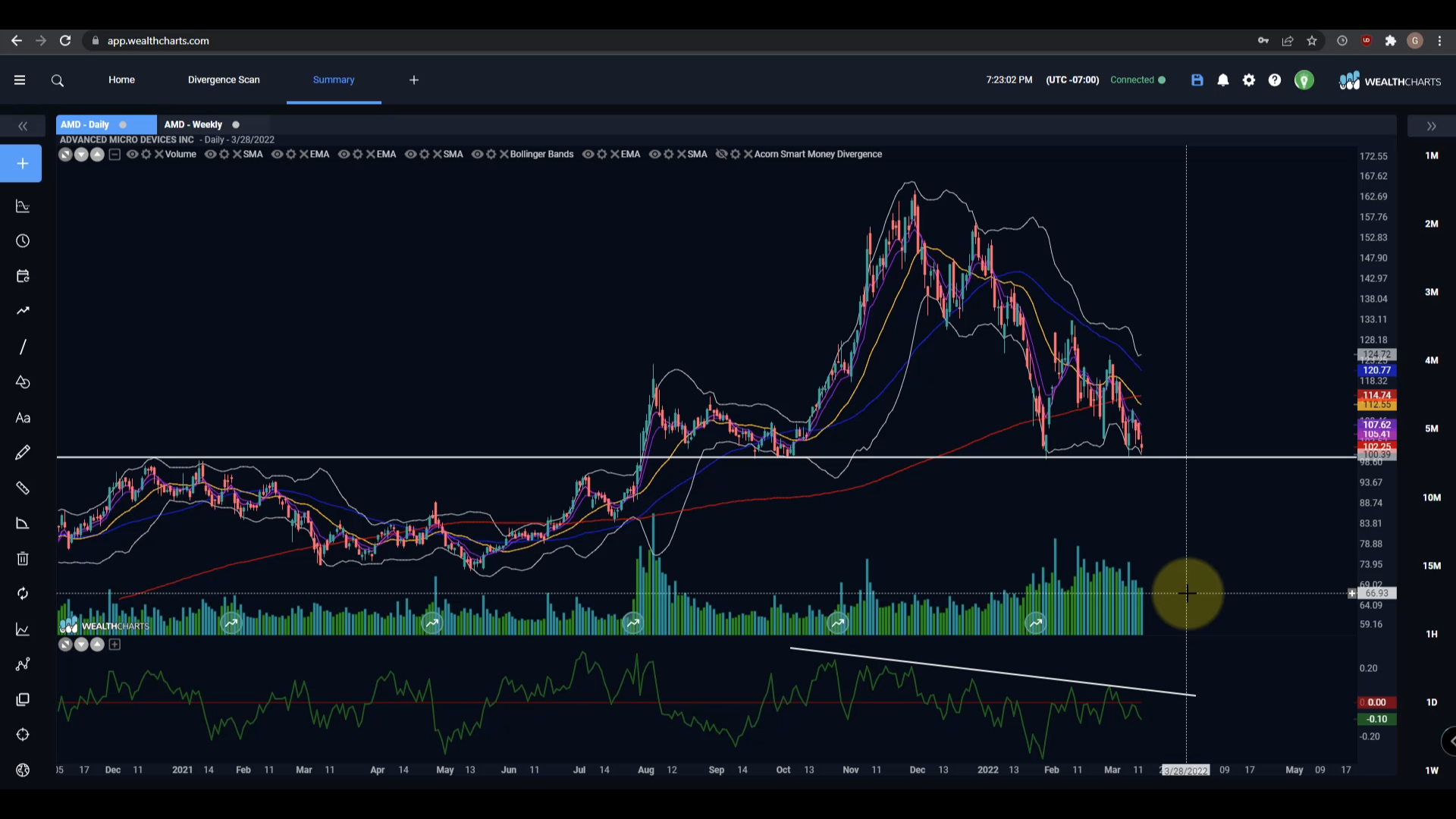Click the globe icon at sidebar bottom
Viewport: 1456px width, 819px height.
[x=23, y=770]
